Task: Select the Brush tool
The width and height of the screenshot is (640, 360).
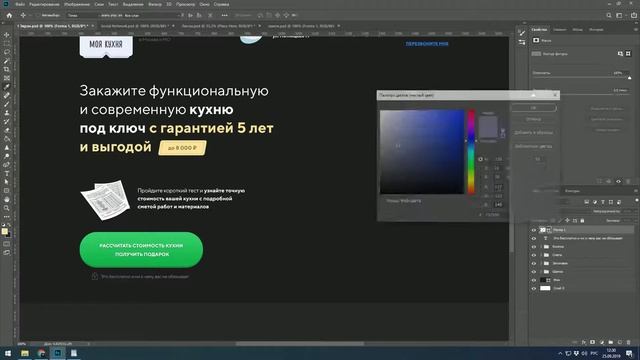Action: click(x=7, y=104)
